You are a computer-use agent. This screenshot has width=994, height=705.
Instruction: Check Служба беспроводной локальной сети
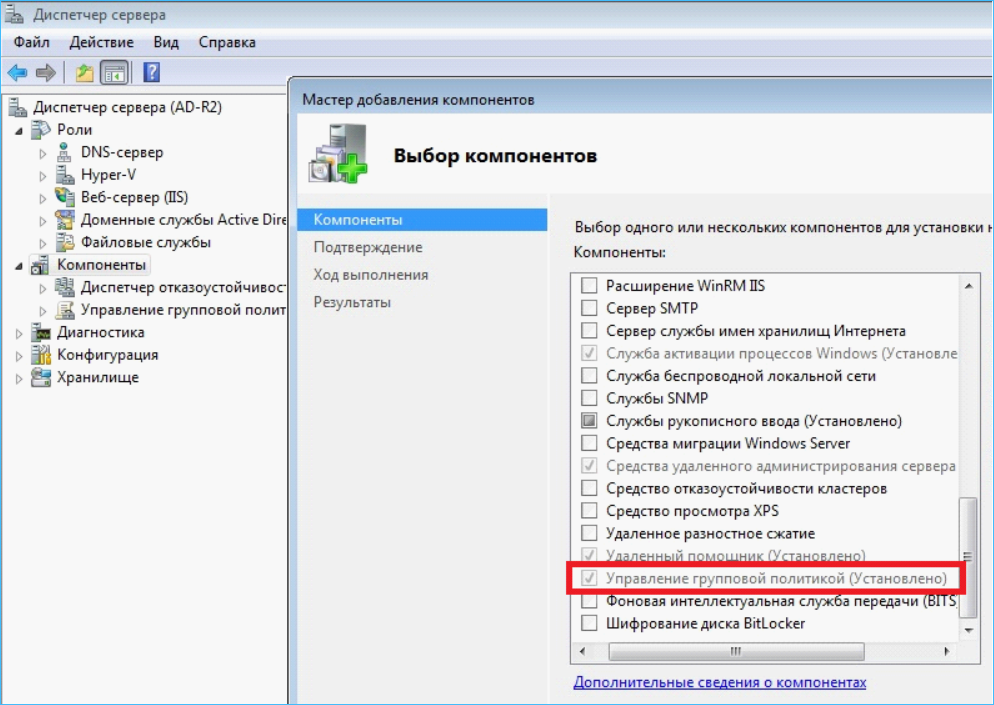589,375
